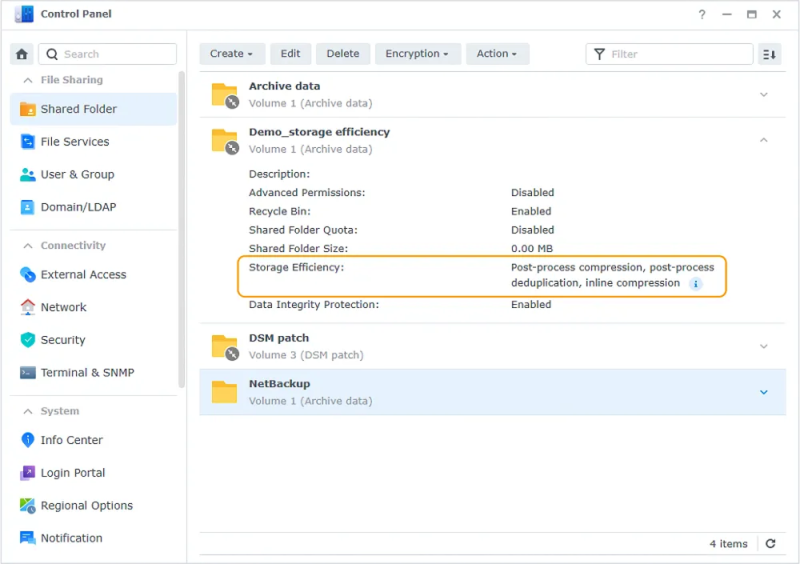Collapse the File Sharing section

point(28,80)
